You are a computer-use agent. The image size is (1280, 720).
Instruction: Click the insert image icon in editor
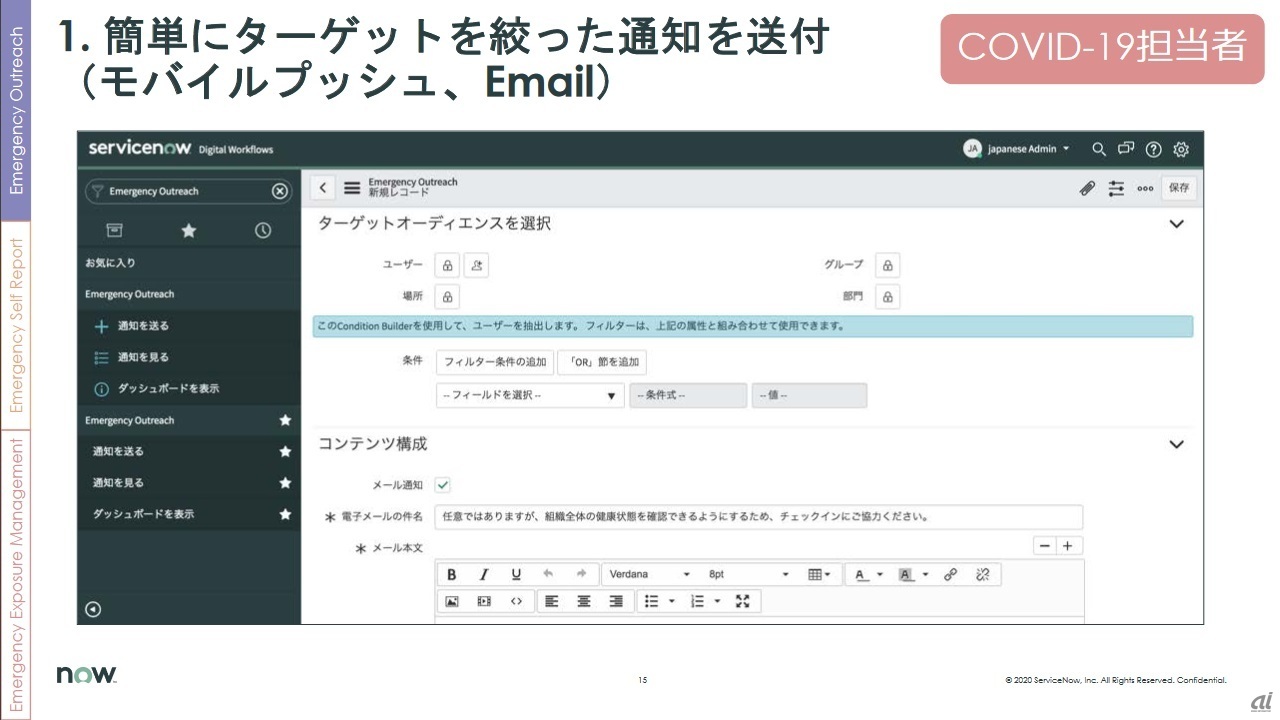[x=452, y=601]
